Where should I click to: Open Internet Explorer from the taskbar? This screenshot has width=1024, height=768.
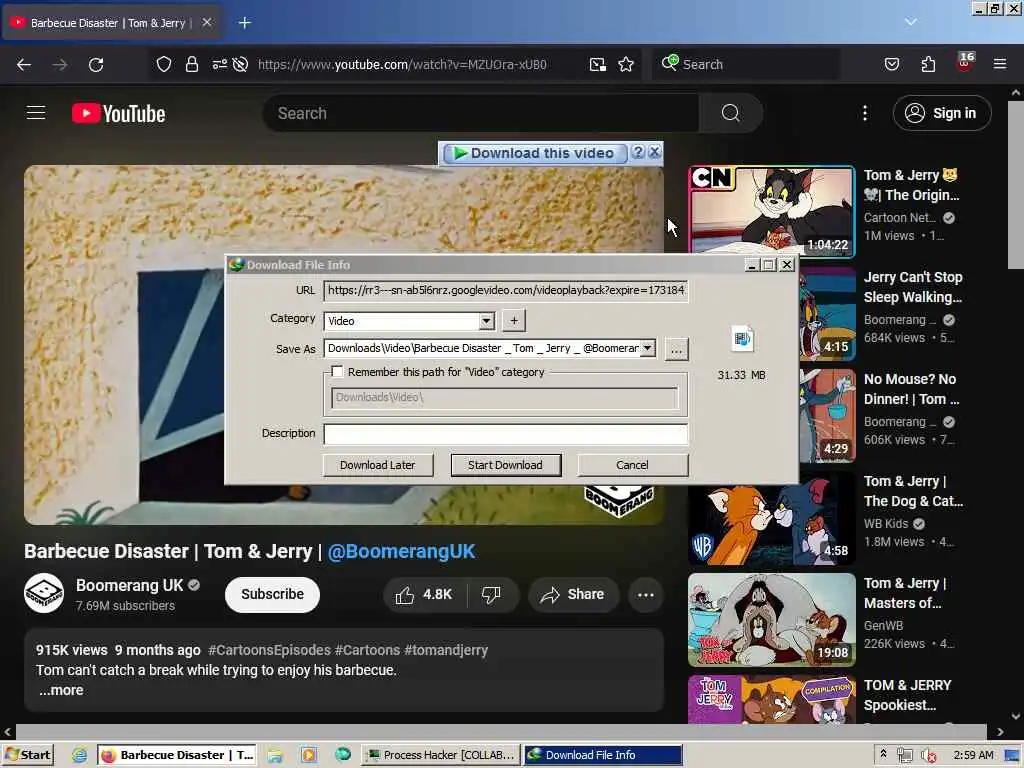point(79,755)
